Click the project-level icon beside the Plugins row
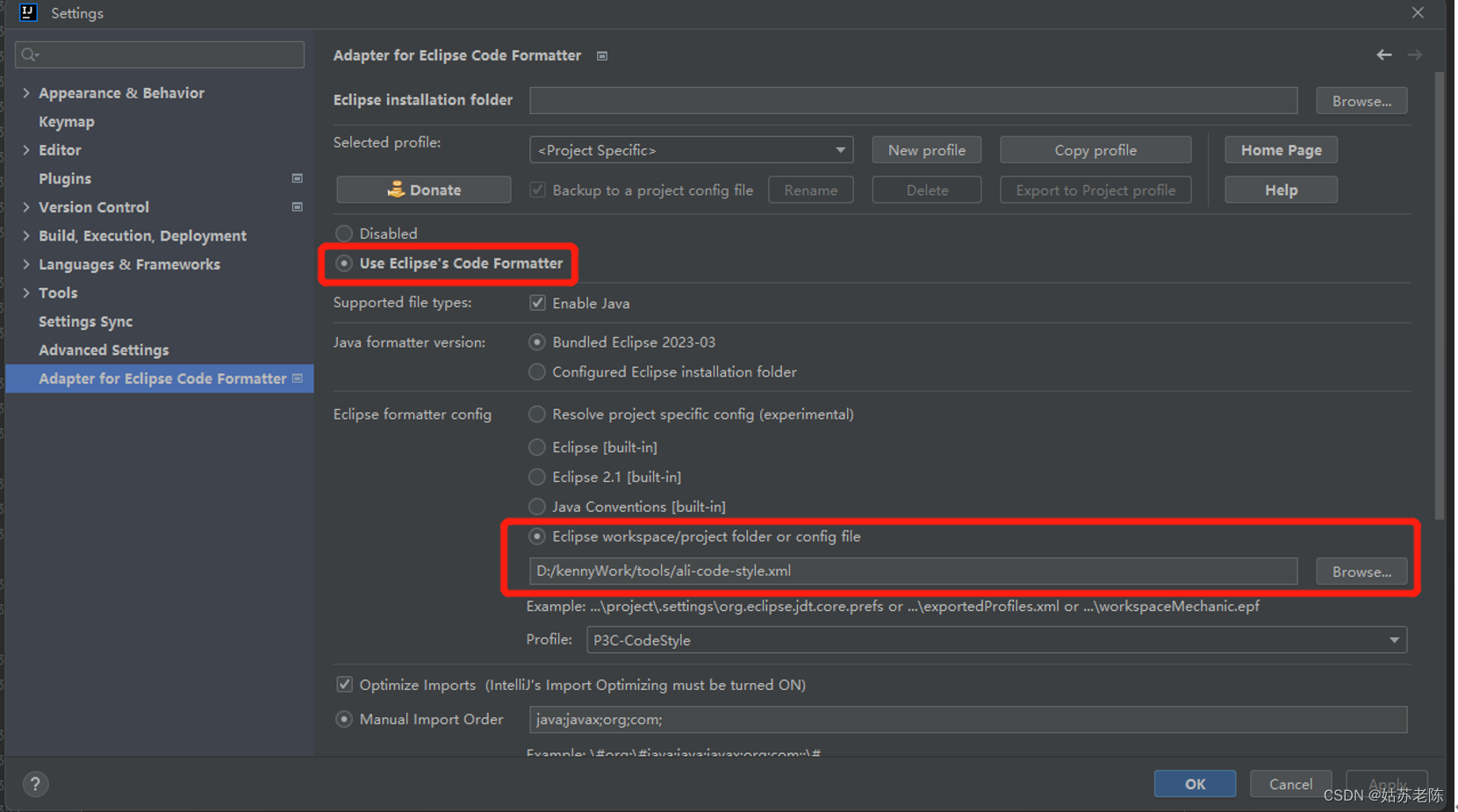 click(297, 178)
